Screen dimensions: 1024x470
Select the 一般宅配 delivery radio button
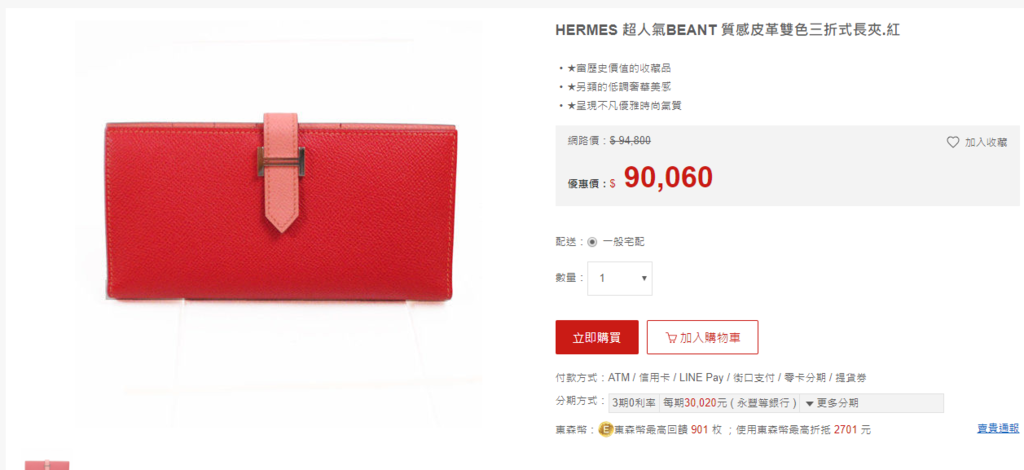(x=592, y=242)
